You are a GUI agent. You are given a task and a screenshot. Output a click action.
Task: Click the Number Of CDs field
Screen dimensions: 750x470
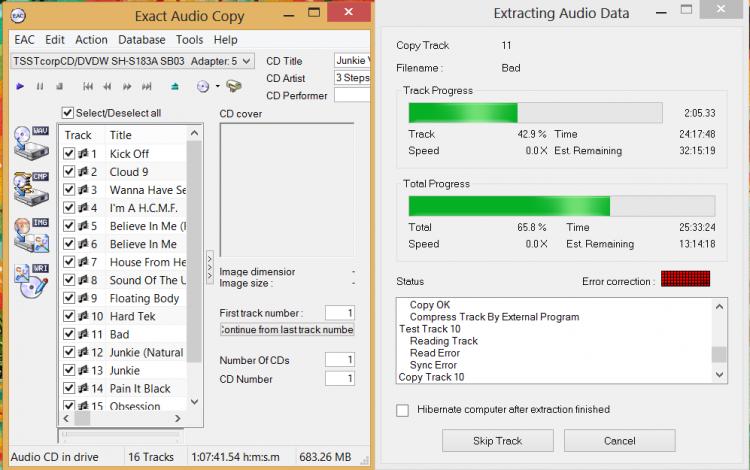coord(340,359)
